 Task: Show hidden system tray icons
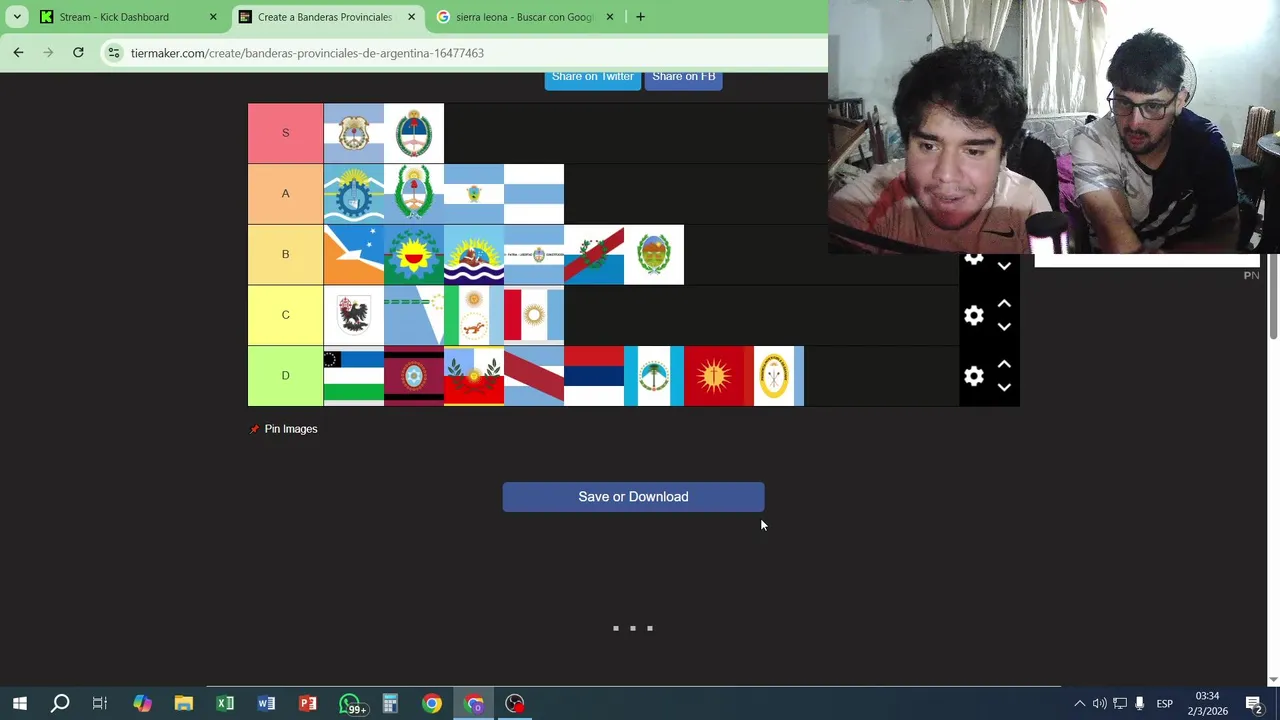click(x=1079, y=704)
